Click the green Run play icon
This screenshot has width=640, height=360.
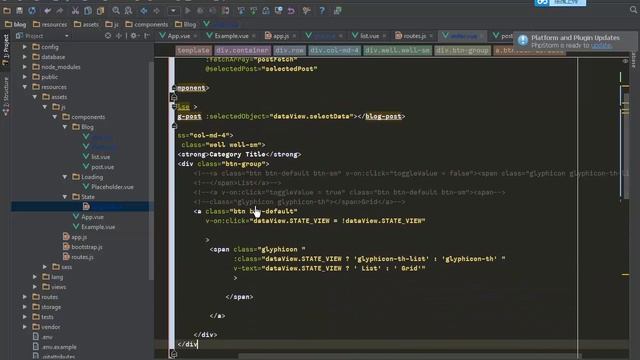pyautogui.click(x=188, y=11)
